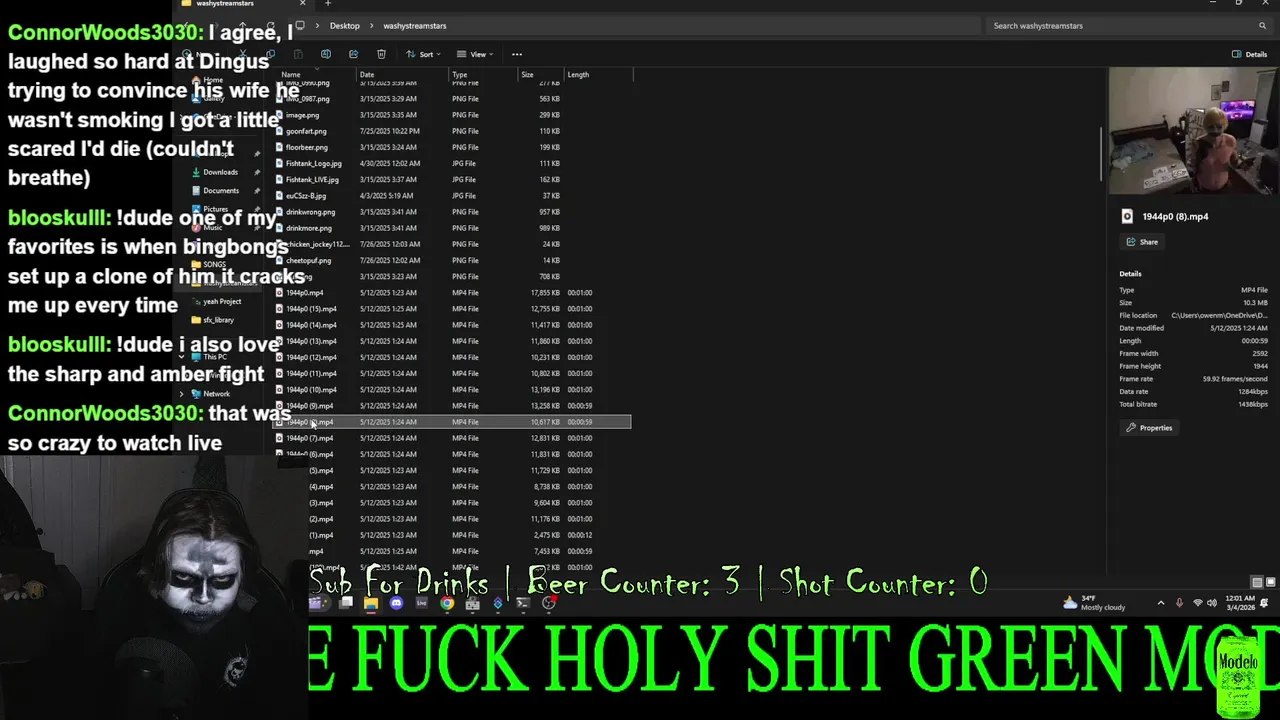Select the floorbeer.png file

[455, 147]
